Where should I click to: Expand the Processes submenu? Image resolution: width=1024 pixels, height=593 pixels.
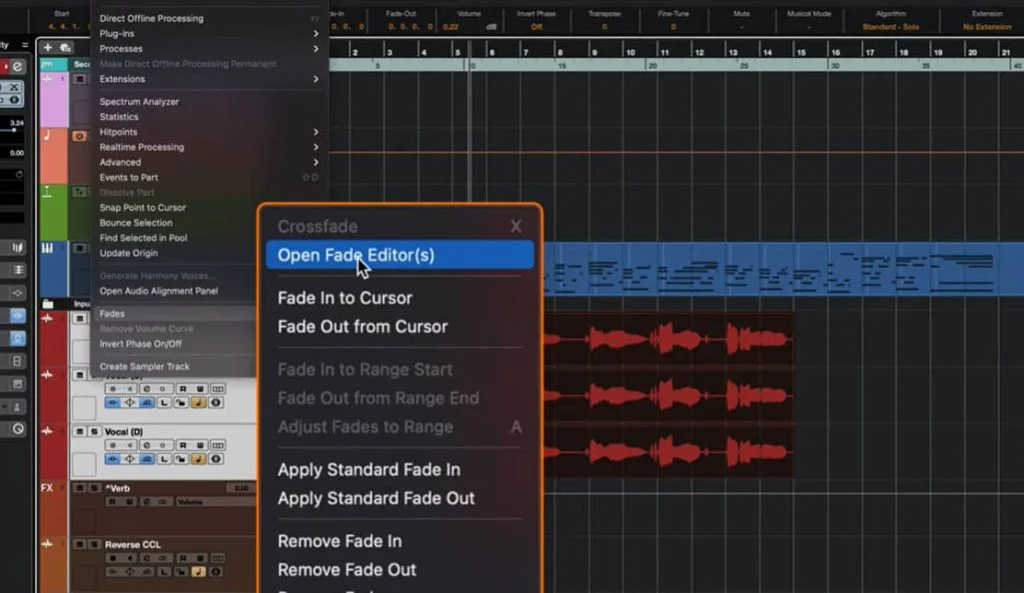click(x=209, y=48)
